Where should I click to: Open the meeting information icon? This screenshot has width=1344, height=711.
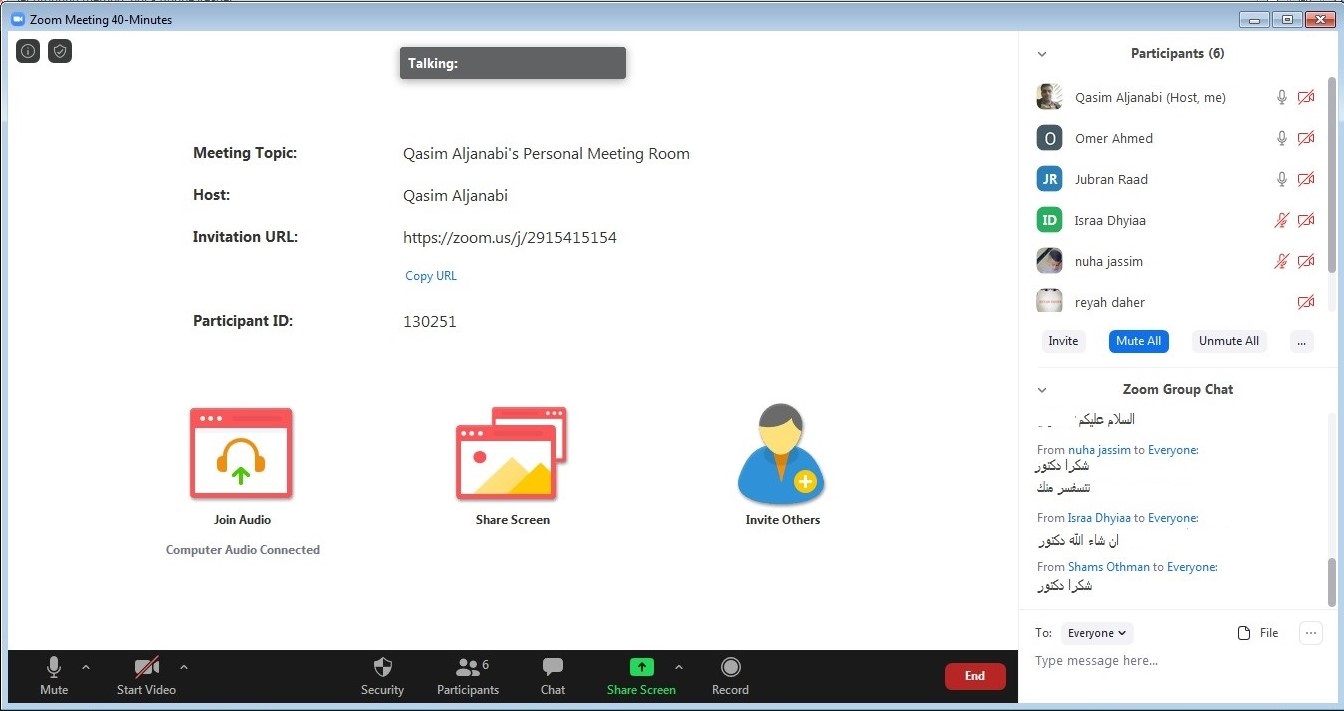(x=28, y=51)
